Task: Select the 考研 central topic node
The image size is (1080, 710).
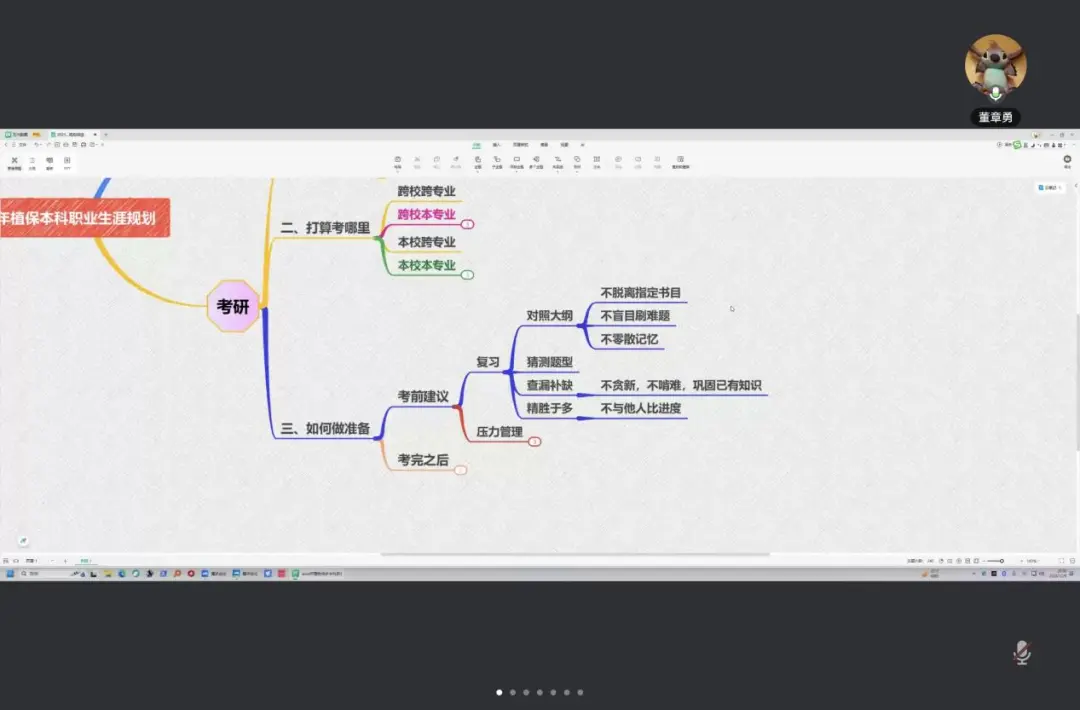Action: point(233,307)
